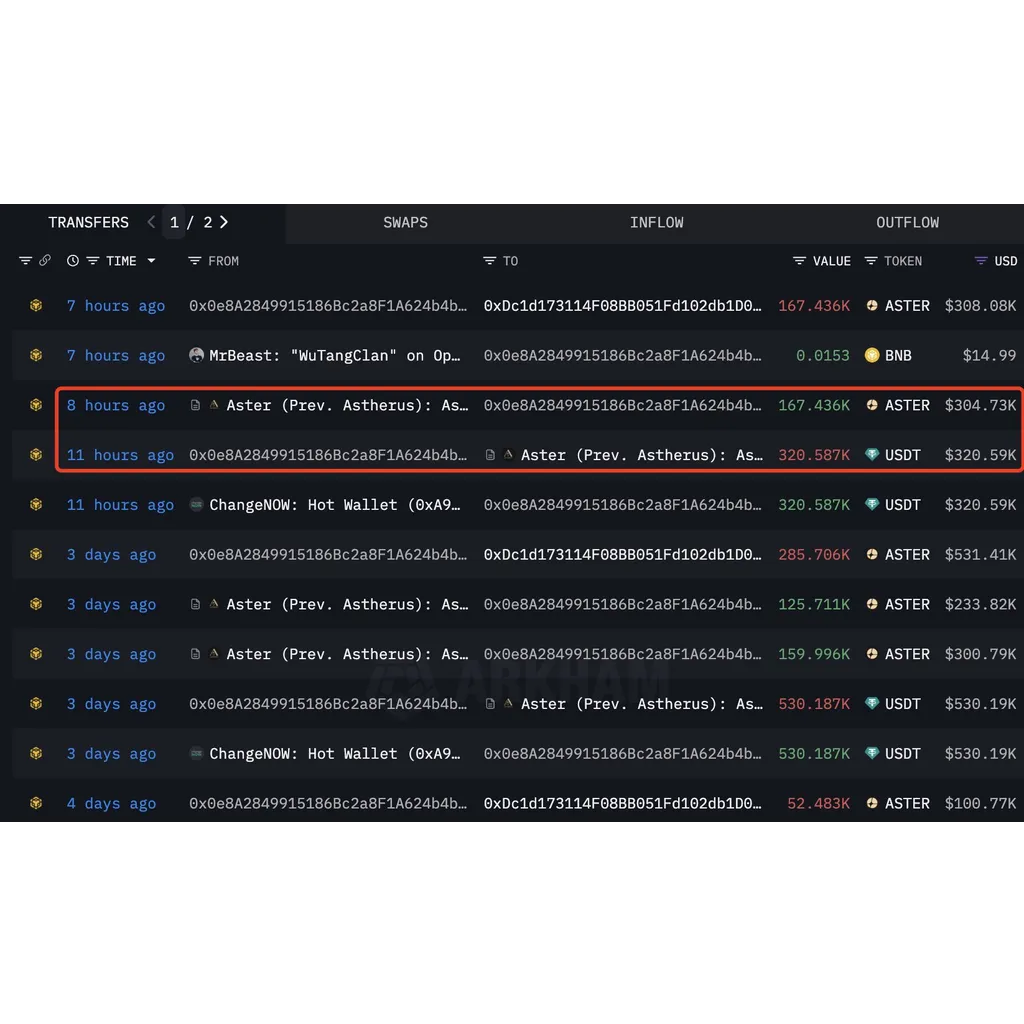Click the $14.99 USD amount

(x=989, y=355)
